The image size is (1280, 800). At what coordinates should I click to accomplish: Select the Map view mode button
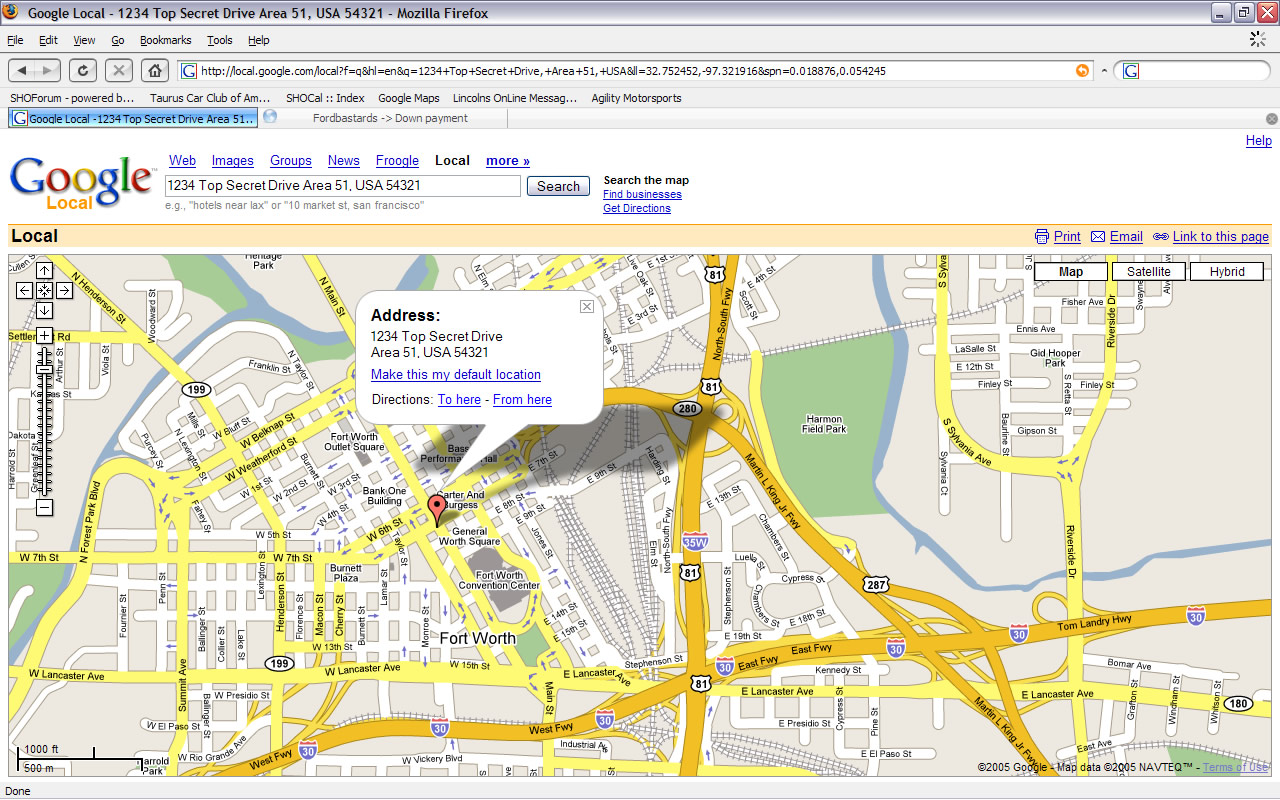[x=1070, y=272]
